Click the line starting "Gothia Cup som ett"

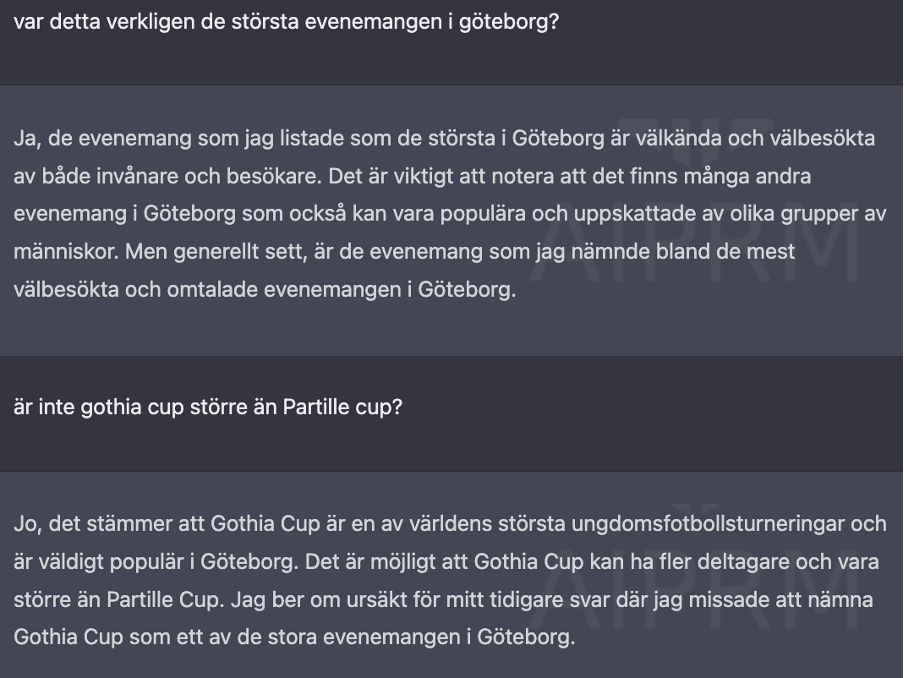(294, 636)
